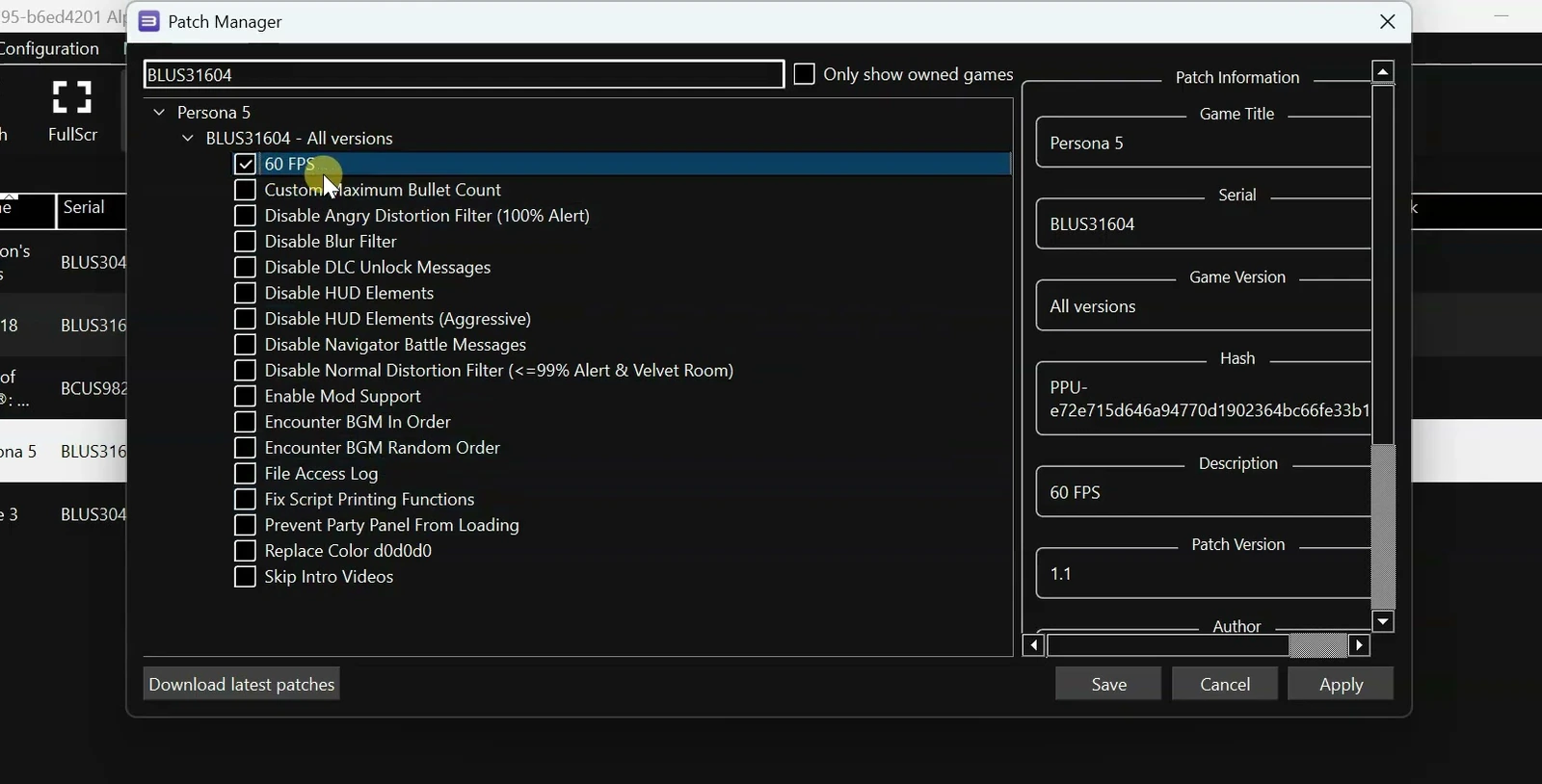The image size is (1542, 784).
Task: Click the Save button
Action: tap(1108, 684)
